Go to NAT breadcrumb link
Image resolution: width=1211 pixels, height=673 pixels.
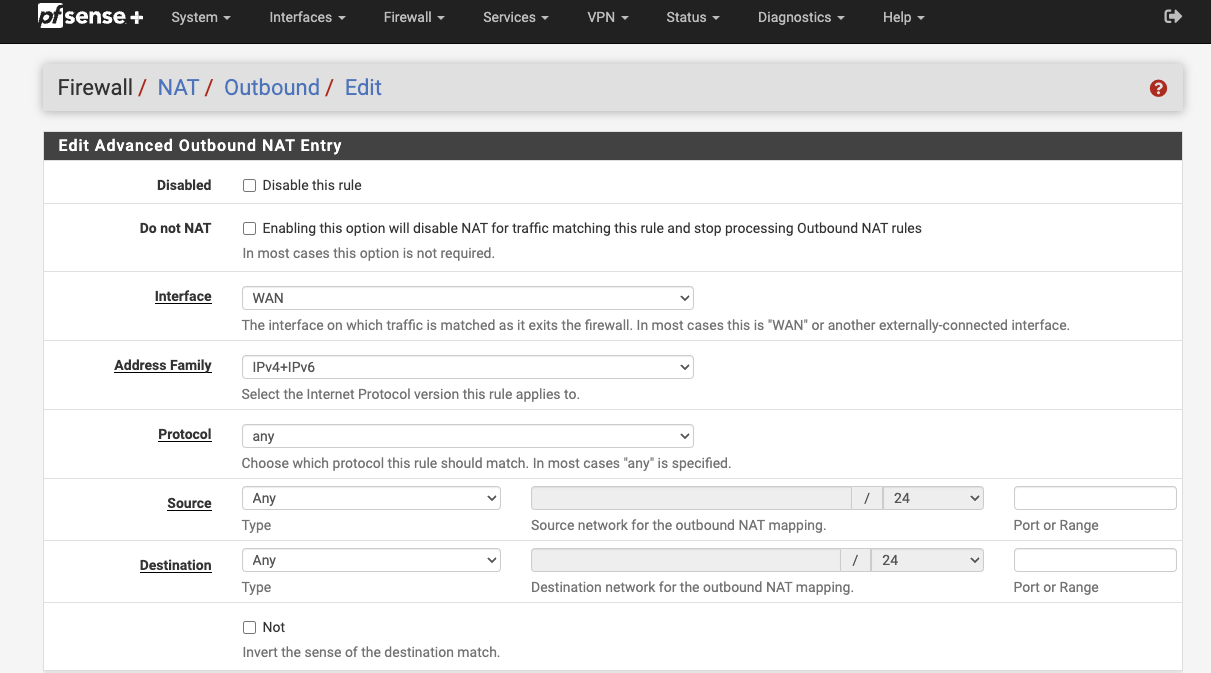pos(178,88)
